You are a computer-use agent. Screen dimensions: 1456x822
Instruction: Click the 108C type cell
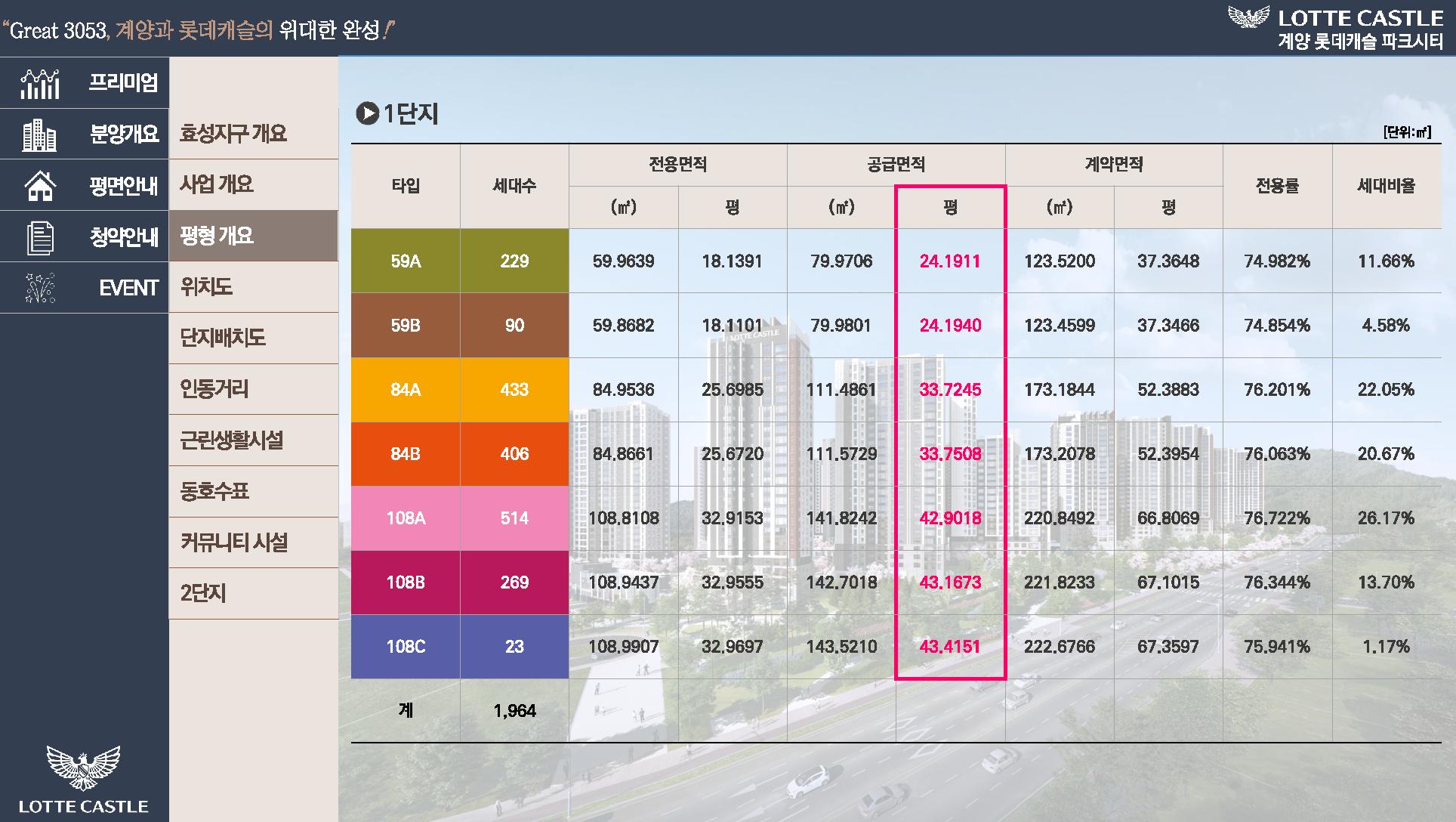406,647
